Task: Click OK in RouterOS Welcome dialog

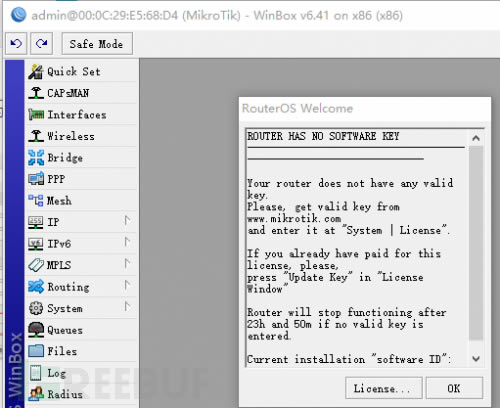Action: tap(454, 388)
